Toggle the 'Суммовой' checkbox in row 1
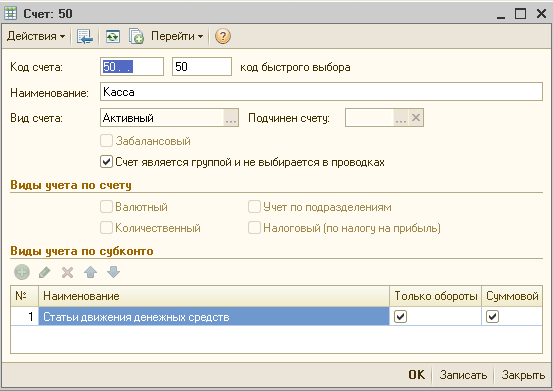 tap(492, 316)
